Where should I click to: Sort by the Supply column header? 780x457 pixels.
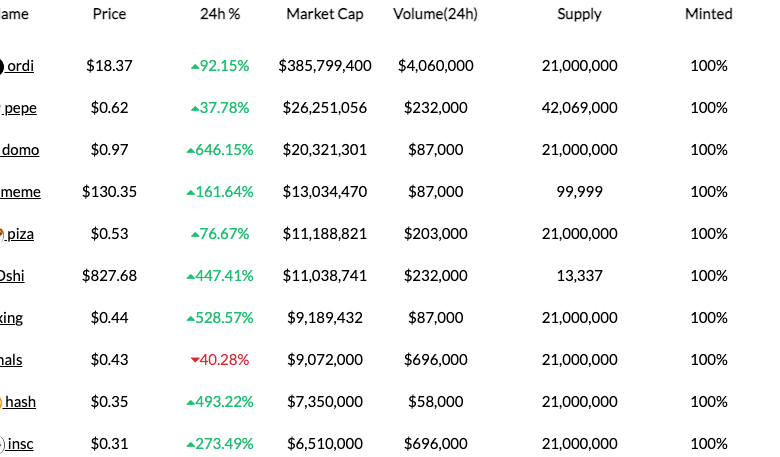579,14
